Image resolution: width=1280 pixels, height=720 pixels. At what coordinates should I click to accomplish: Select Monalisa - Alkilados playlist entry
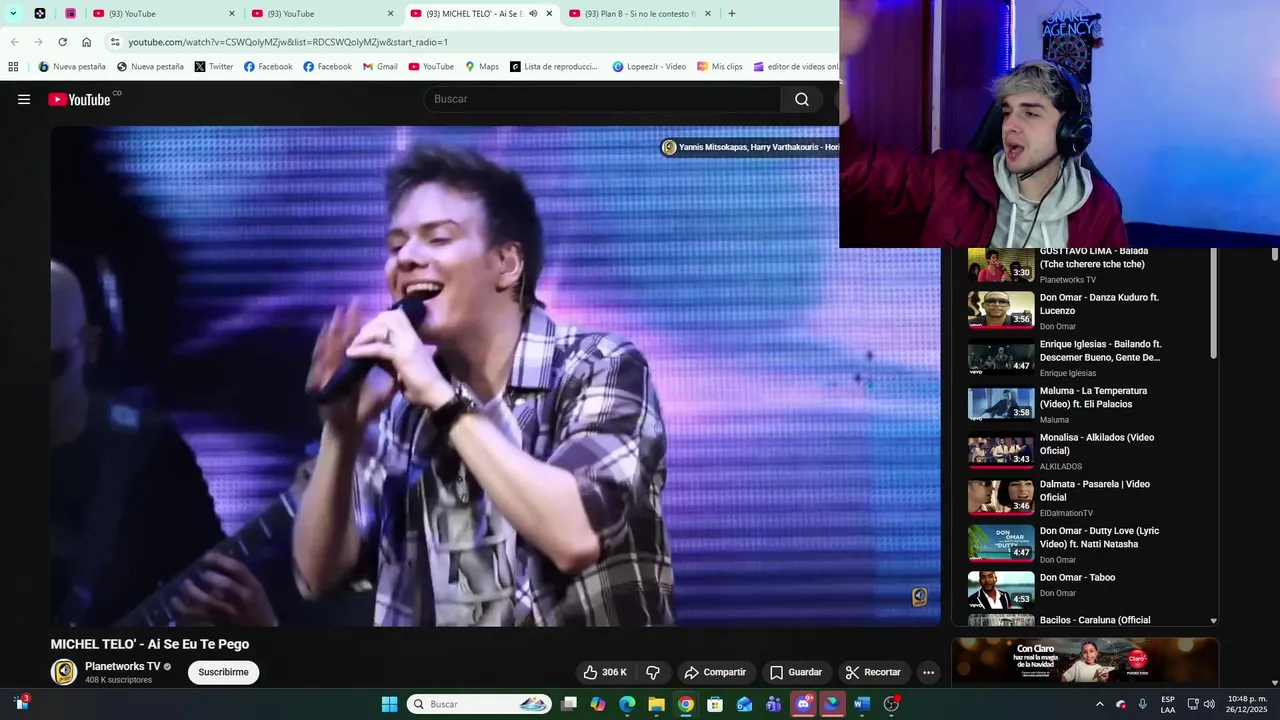coord(1086,451)
